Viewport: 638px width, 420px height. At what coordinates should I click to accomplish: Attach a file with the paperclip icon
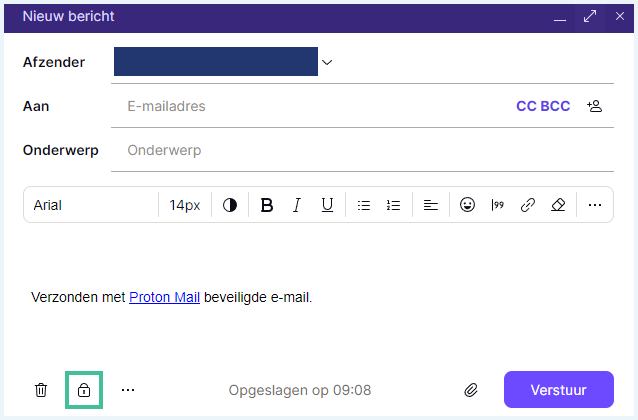pyautogui.click(x=471, y=390)
